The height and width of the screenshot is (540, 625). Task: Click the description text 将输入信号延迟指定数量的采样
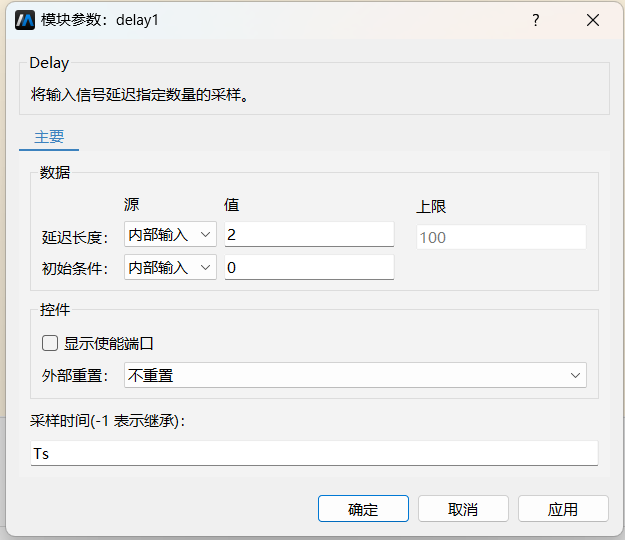tap(139, 95)
